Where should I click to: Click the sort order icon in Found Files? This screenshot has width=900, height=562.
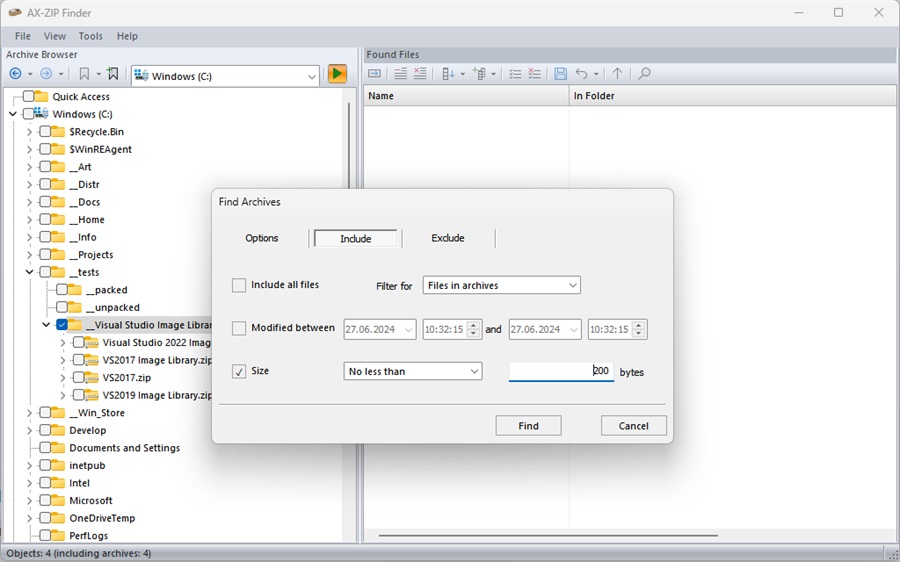pyautogui.click(x=448, y=73)
